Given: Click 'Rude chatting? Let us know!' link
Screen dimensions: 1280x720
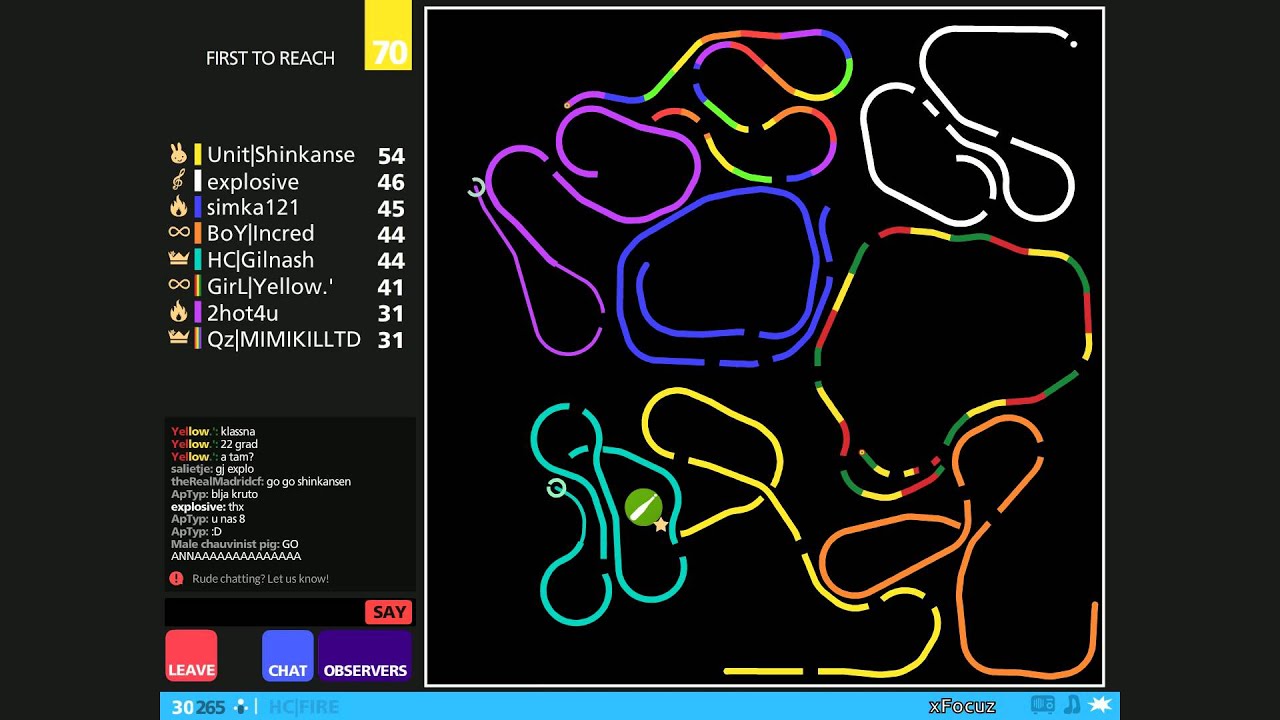Looking at the screenshot, I should click(260, 578).
